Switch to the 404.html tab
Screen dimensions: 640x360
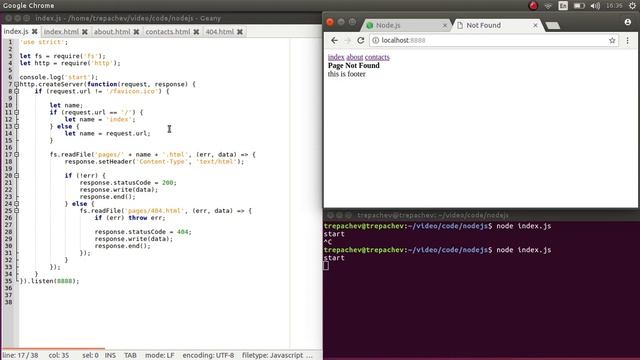(220, 31)
